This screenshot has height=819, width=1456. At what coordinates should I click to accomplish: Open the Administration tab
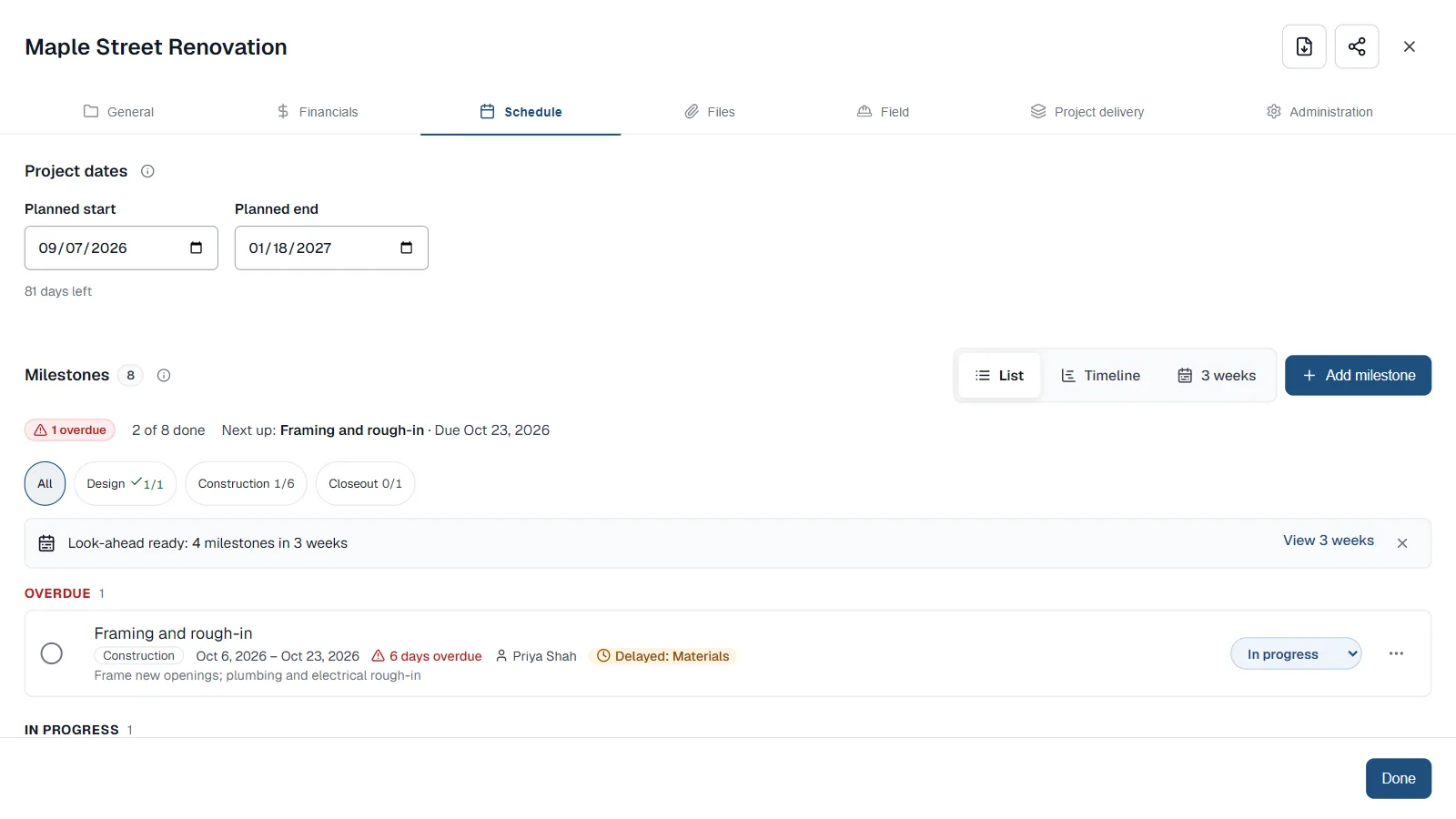(x=1319, y=112)
